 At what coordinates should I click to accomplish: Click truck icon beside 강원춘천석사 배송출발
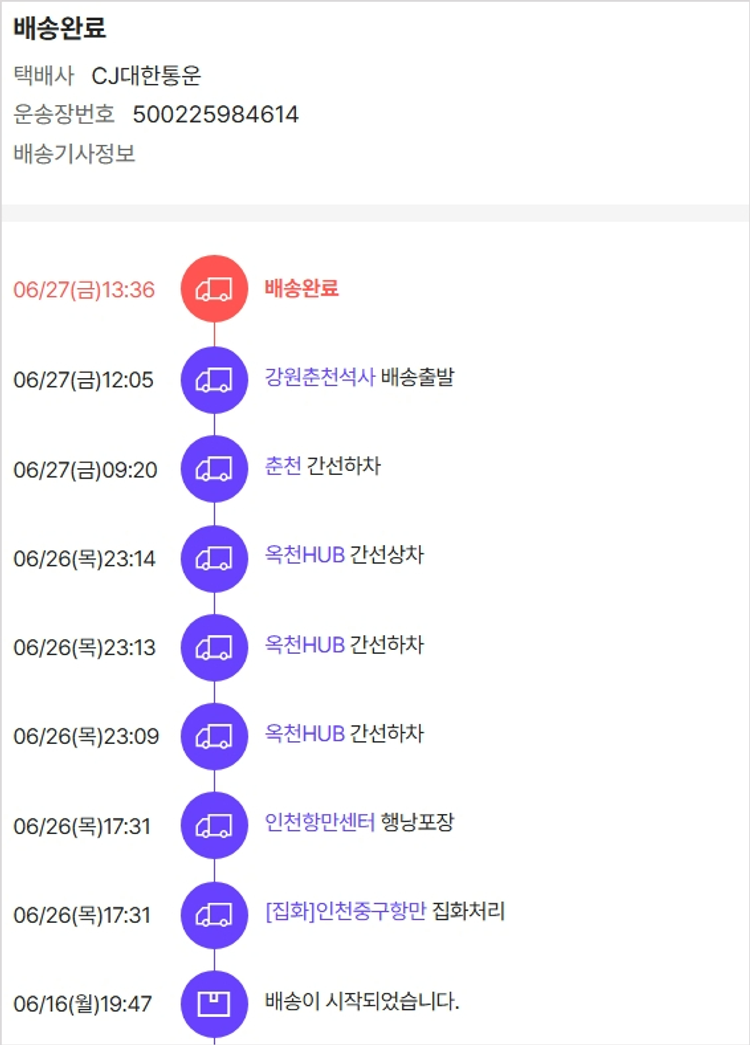coord(214,380)
